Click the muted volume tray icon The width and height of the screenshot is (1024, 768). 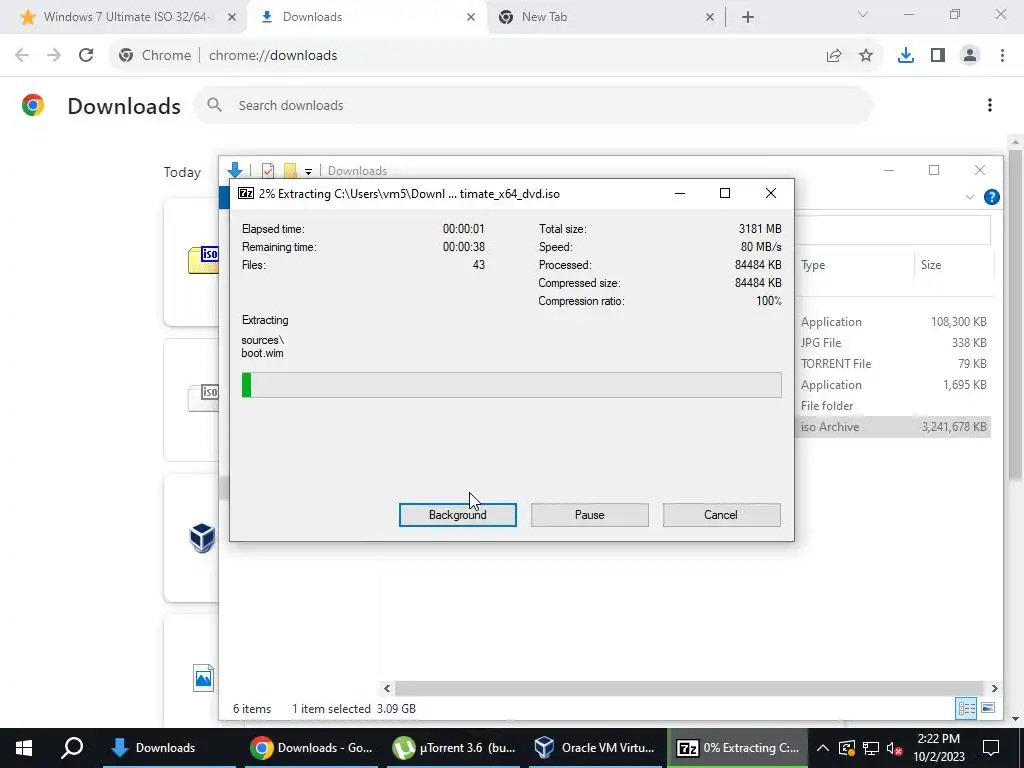tap(895, 748)
